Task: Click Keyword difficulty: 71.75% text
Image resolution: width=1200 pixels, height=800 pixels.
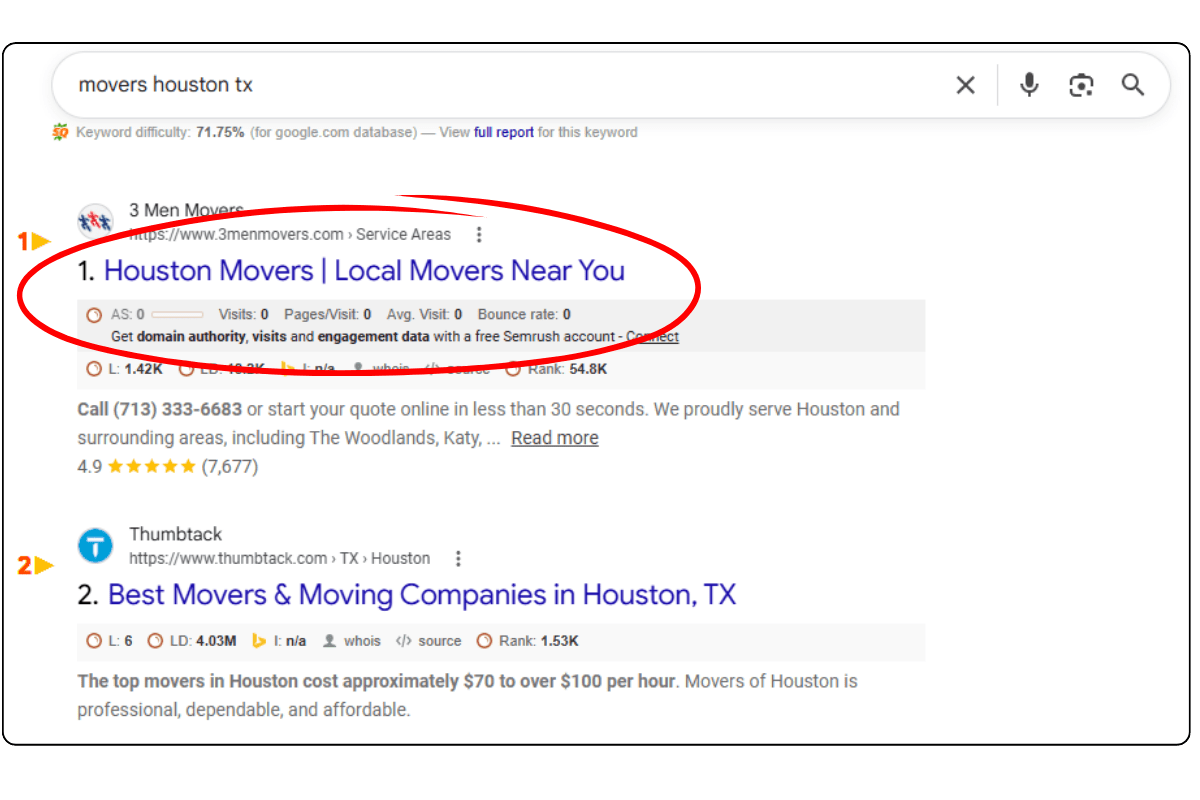Action: coord(160,132)
